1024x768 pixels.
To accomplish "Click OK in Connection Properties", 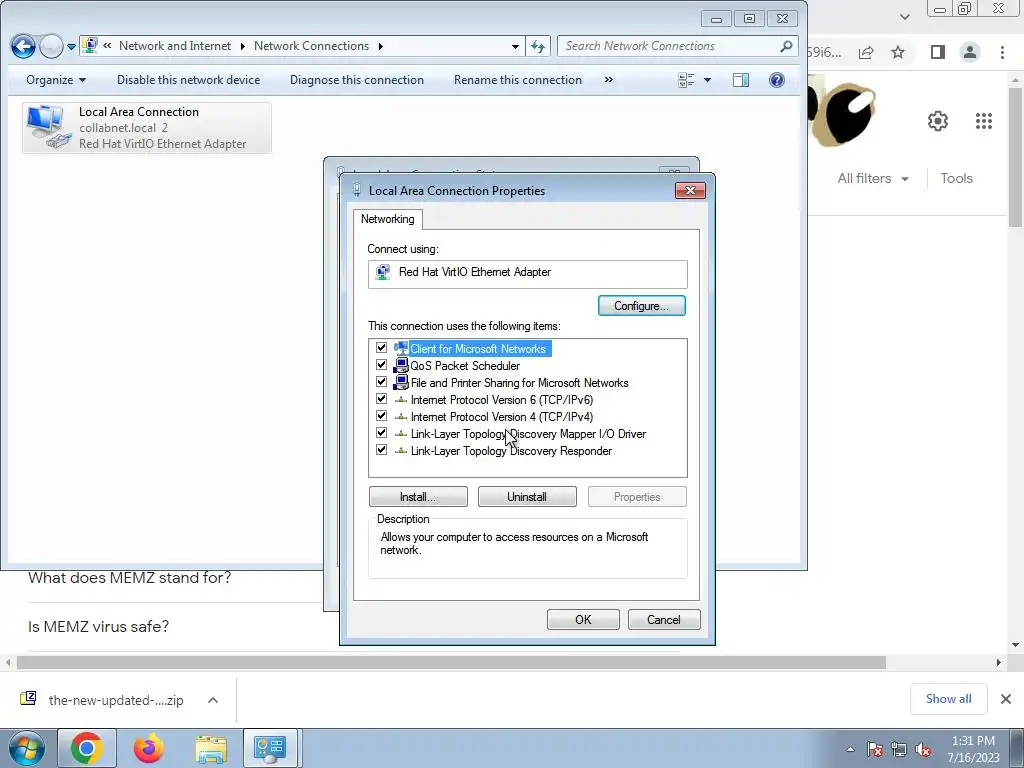I will pyautogui.click(x=583, y=620).
